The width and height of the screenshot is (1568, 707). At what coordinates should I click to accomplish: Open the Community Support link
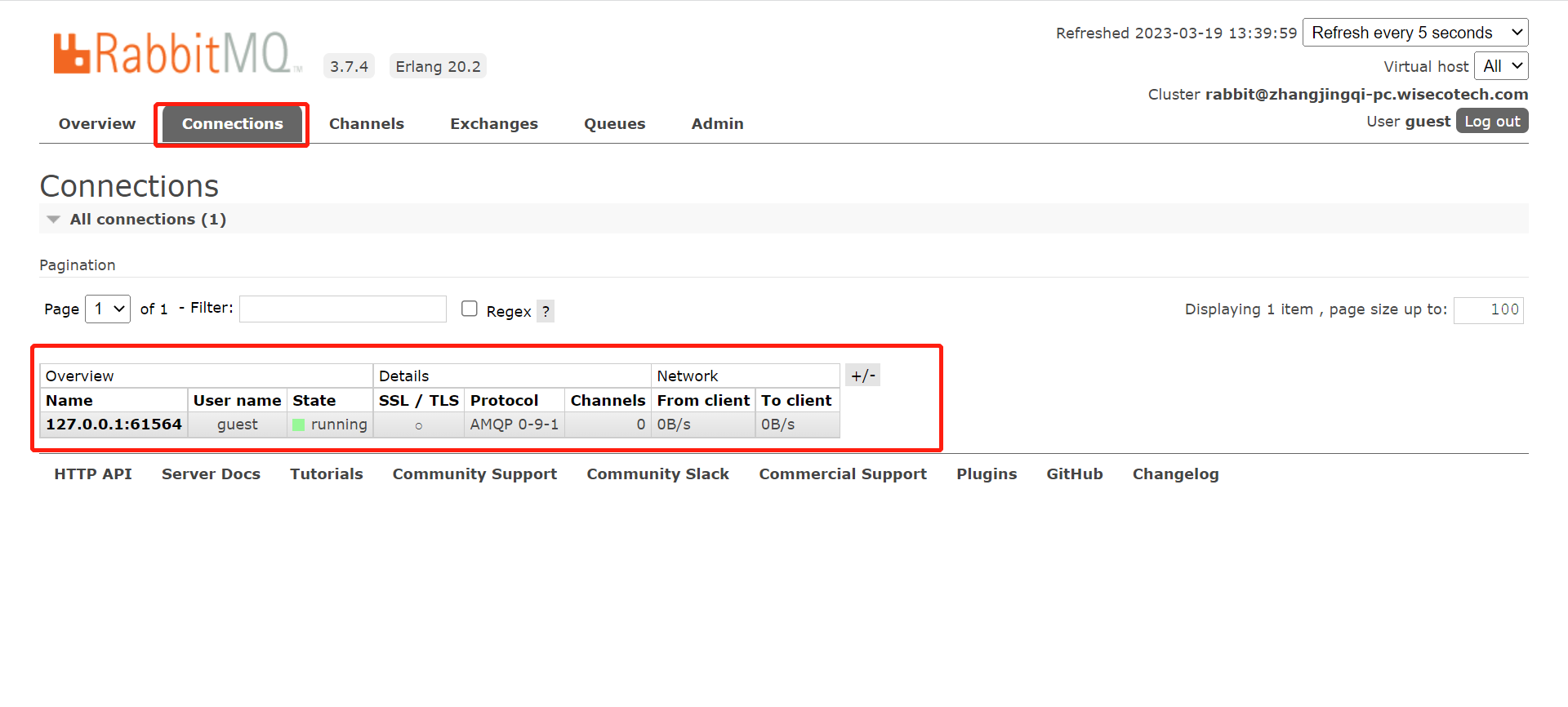coord(474,474)
